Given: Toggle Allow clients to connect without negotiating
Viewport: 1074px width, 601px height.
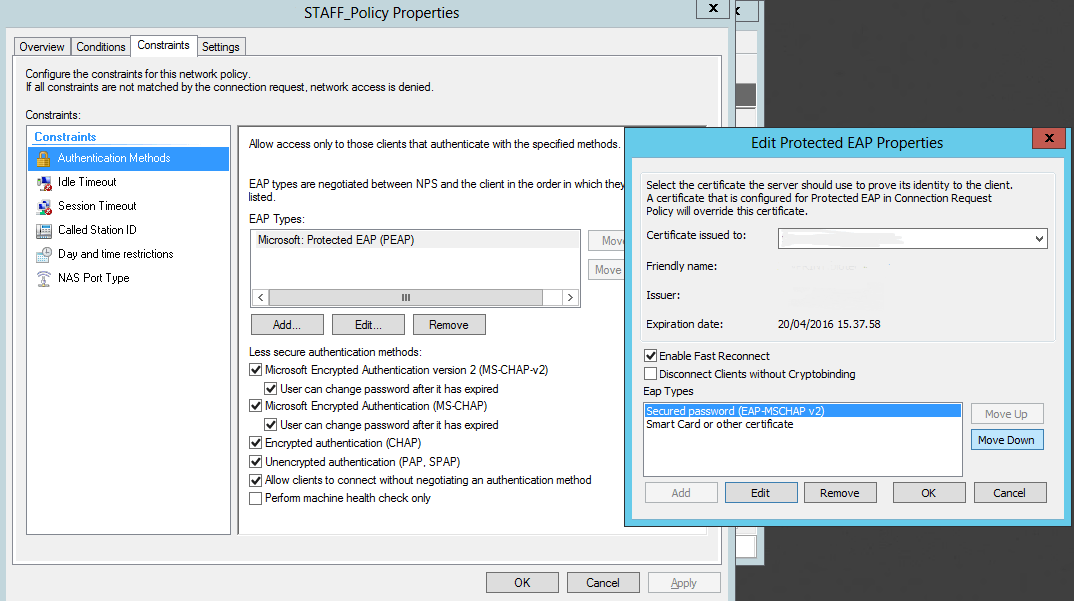Looking at the screenshot, I should (255, 480).
